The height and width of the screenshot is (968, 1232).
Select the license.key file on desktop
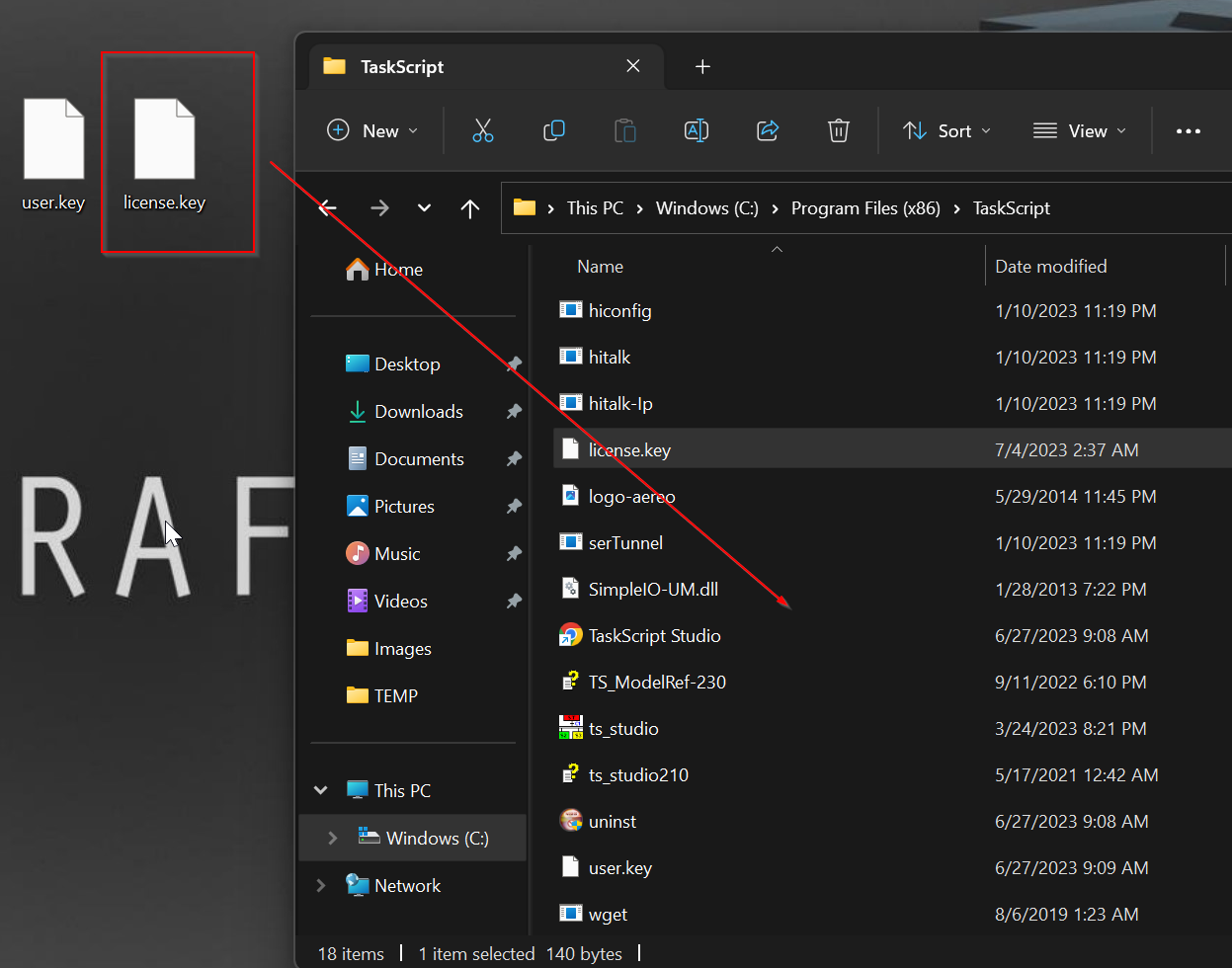tap(164, 155)
